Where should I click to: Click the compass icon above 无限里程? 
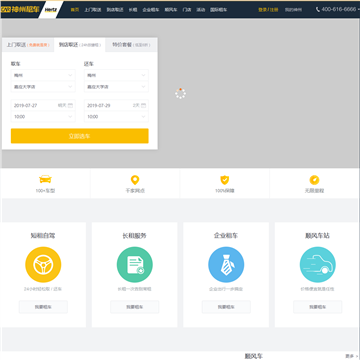coord(314,180)
